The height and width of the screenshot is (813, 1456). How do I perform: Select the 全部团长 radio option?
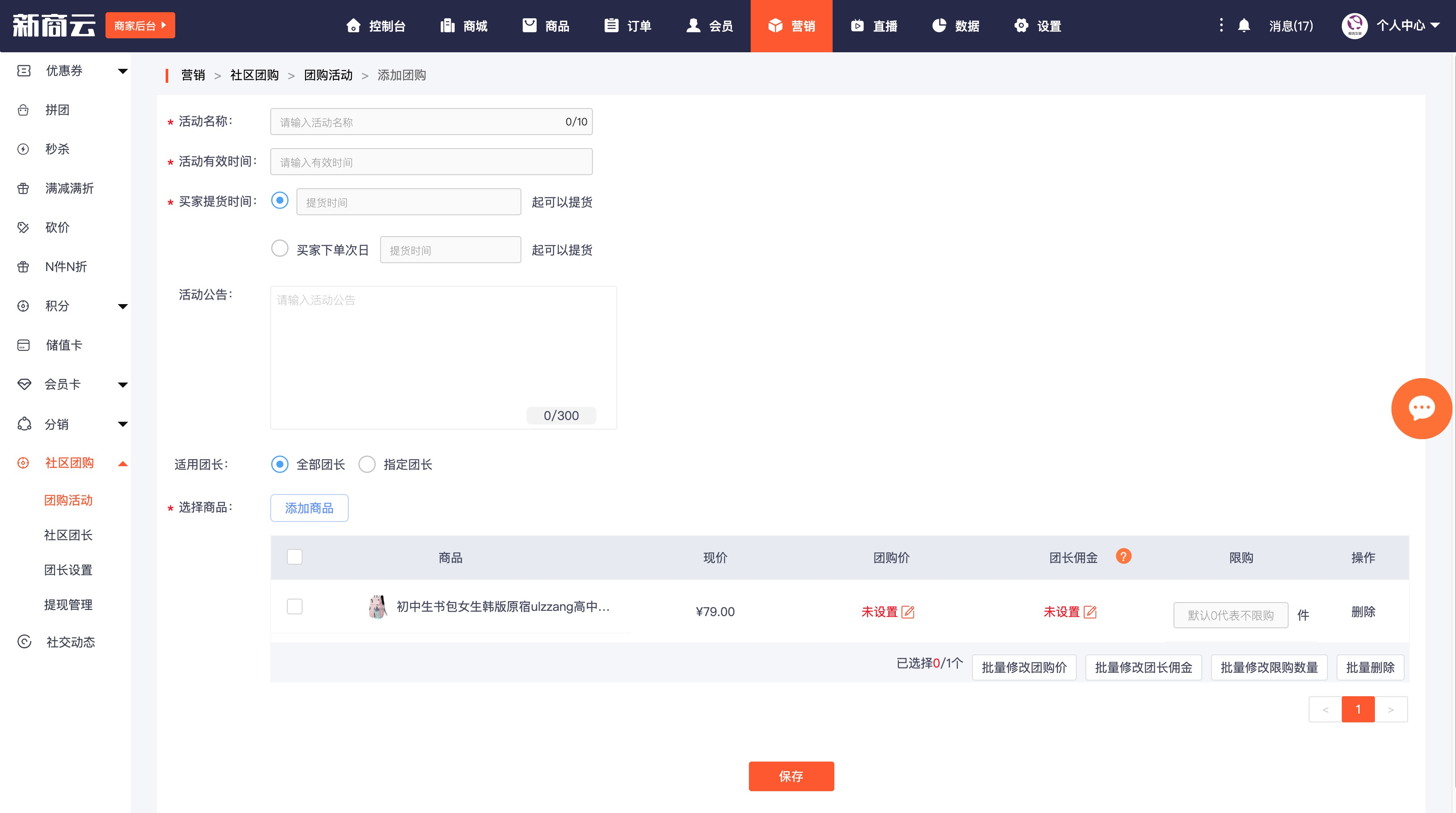coord(280,464)
